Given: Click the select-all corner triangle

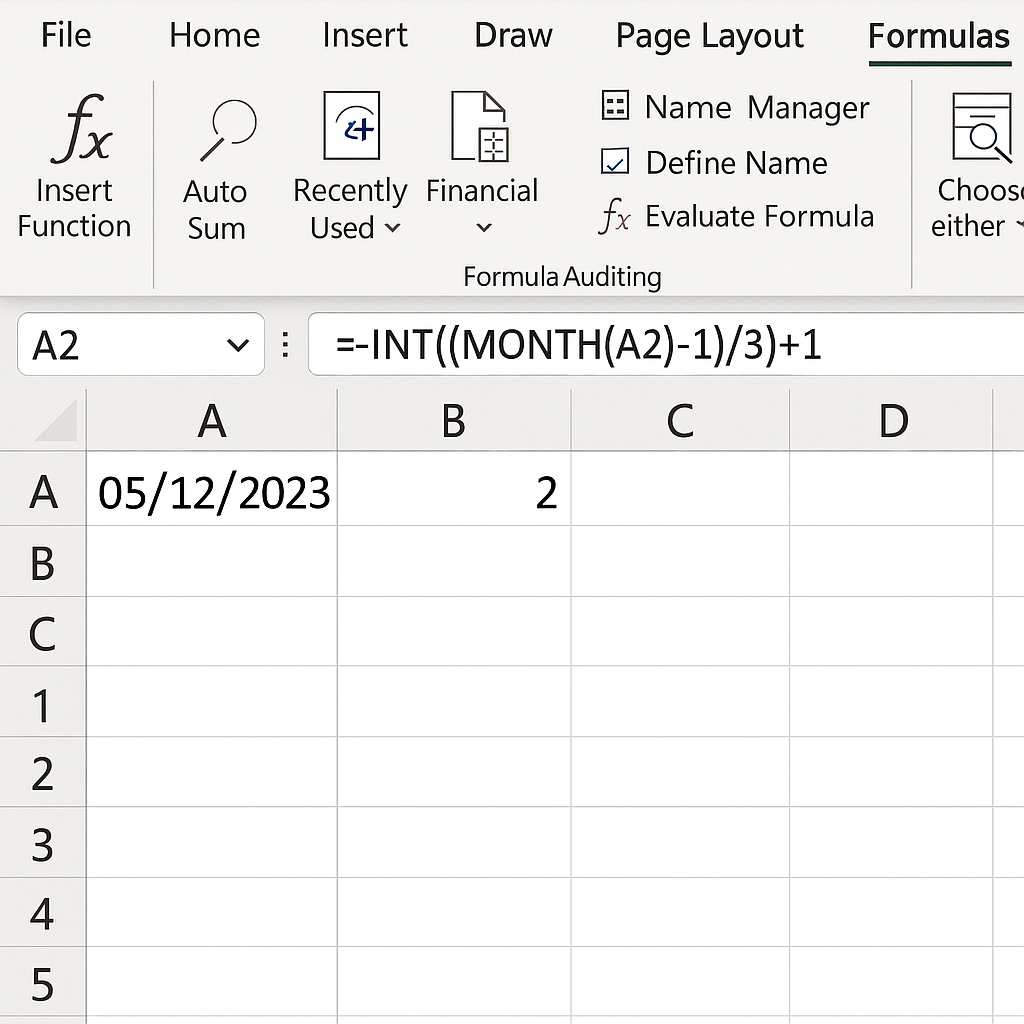Looking at the screenshot, I should point(56,422).
